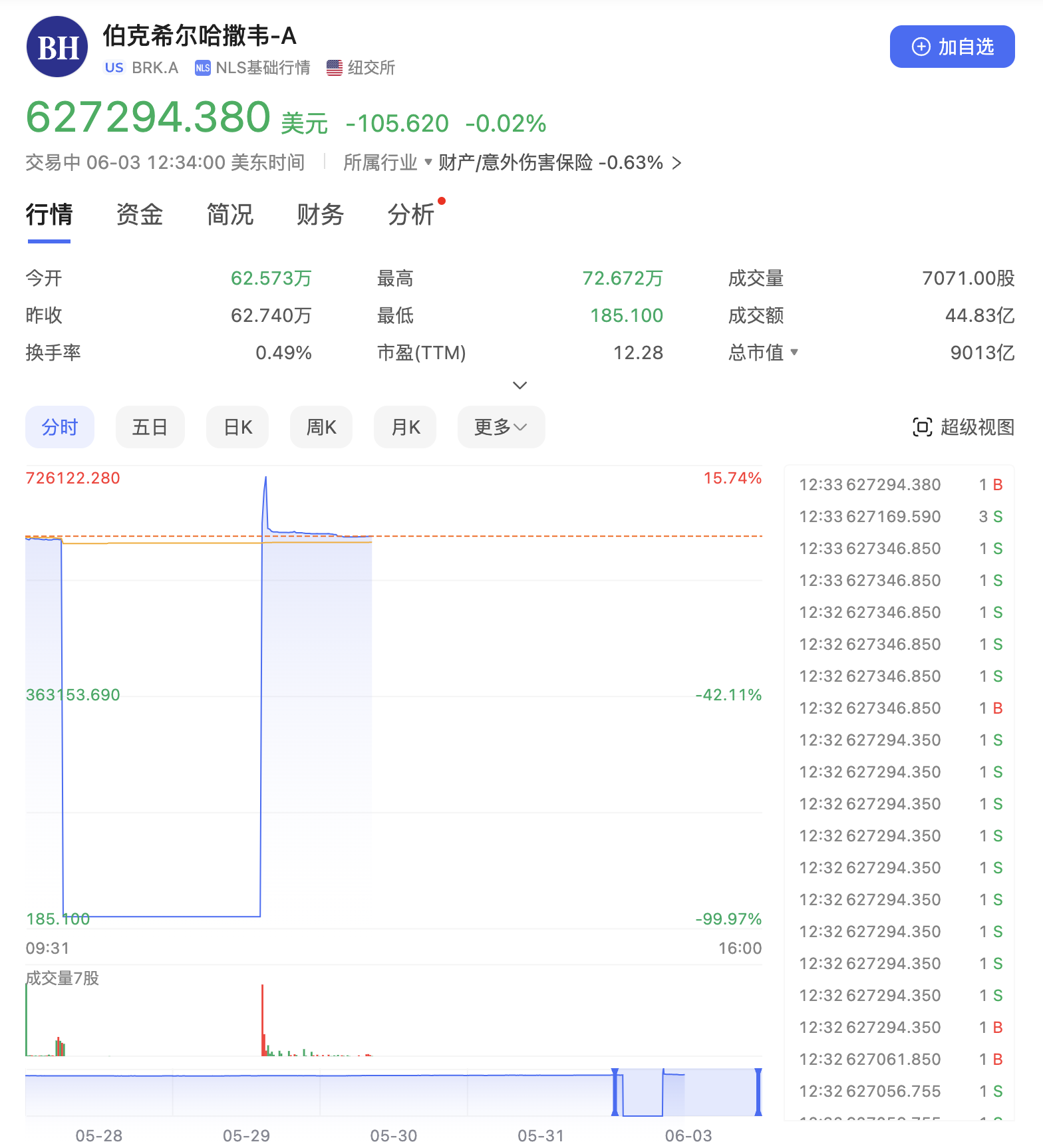
Task: Click the 总市值 value 9013亿
Action: click(982, 353)
